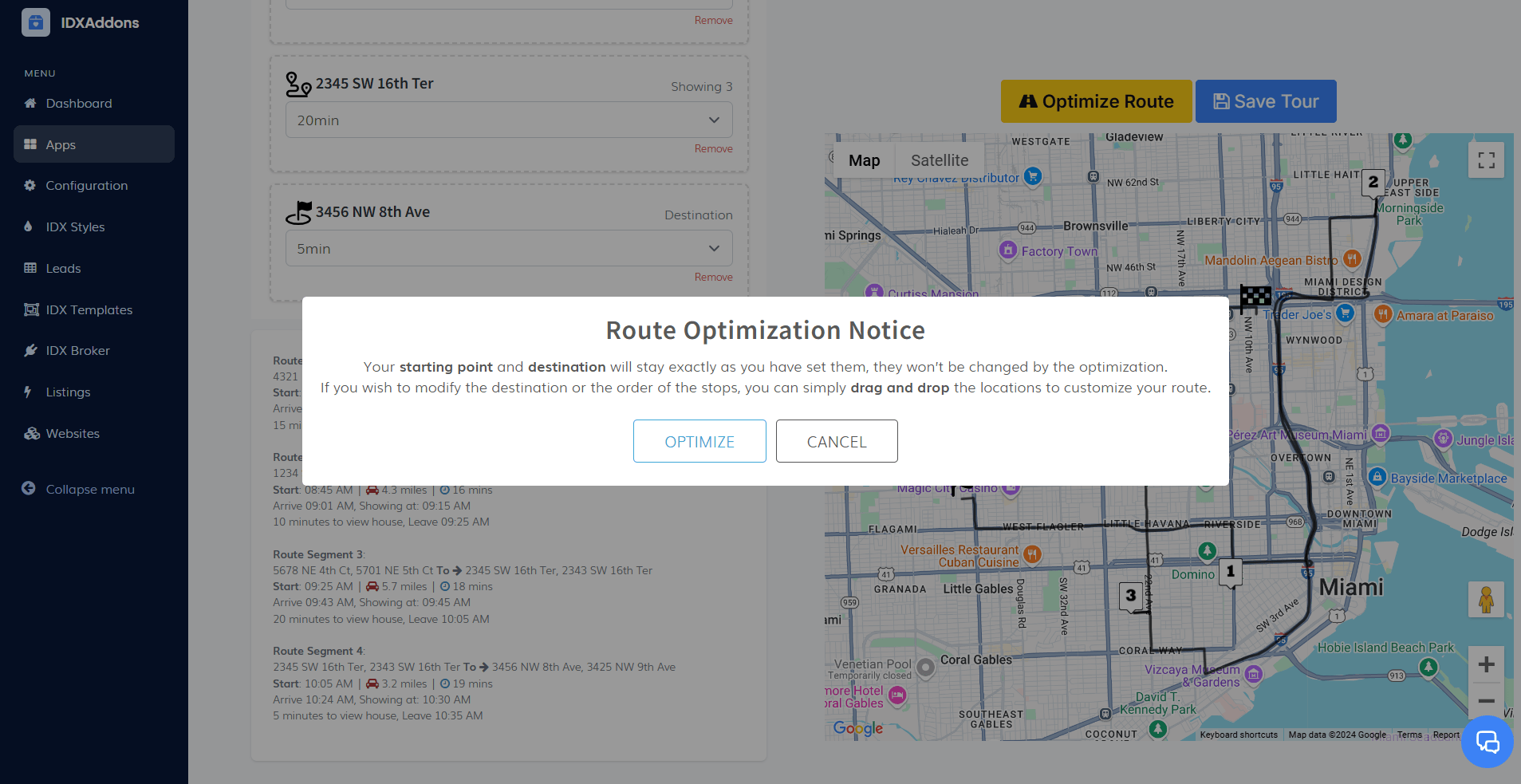Click the Street View pegman icon
The image size is (1521, 784).
tap(1486, 599)
